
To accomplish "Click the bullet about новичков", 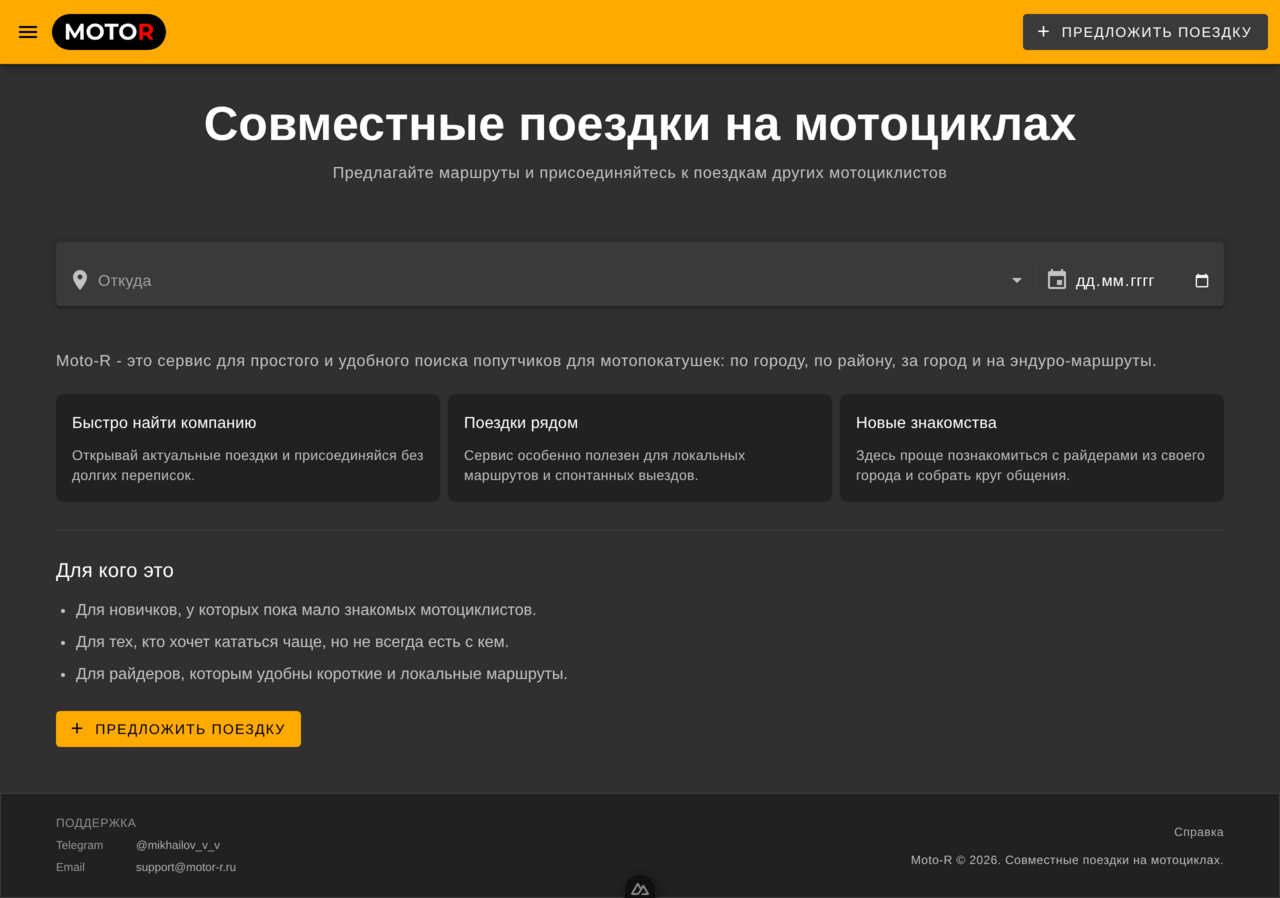I will click(306, 610).
